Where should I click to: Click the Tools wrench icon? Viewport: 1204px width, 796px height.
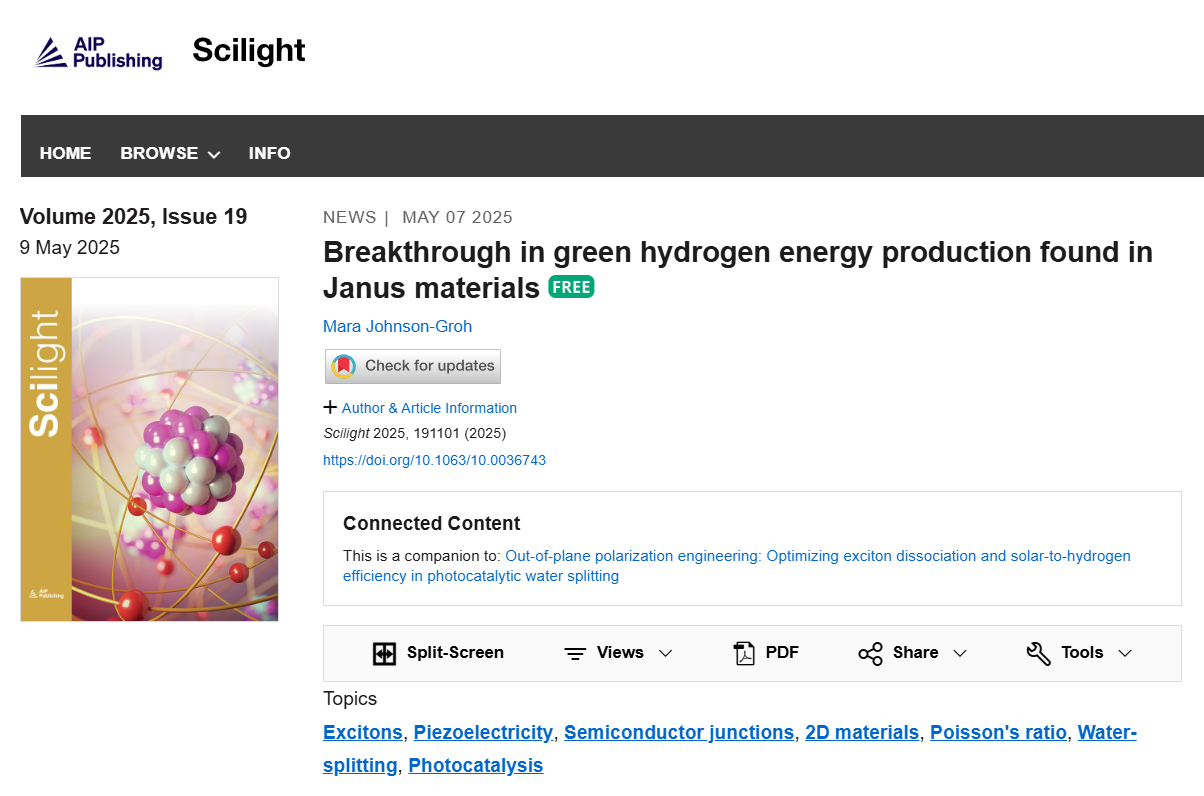click(x=1039, y=654)
